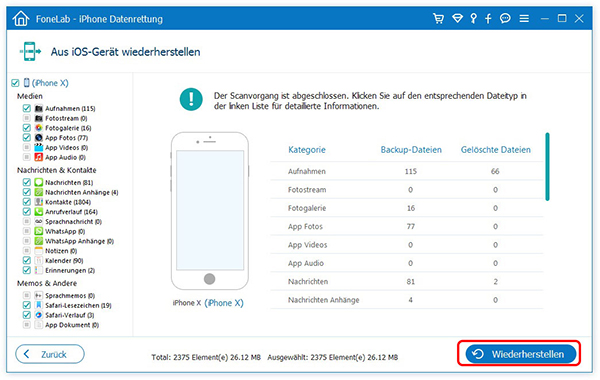
Task: Uncheck the Nachrichten (81) checkbox
Action: 26,183
